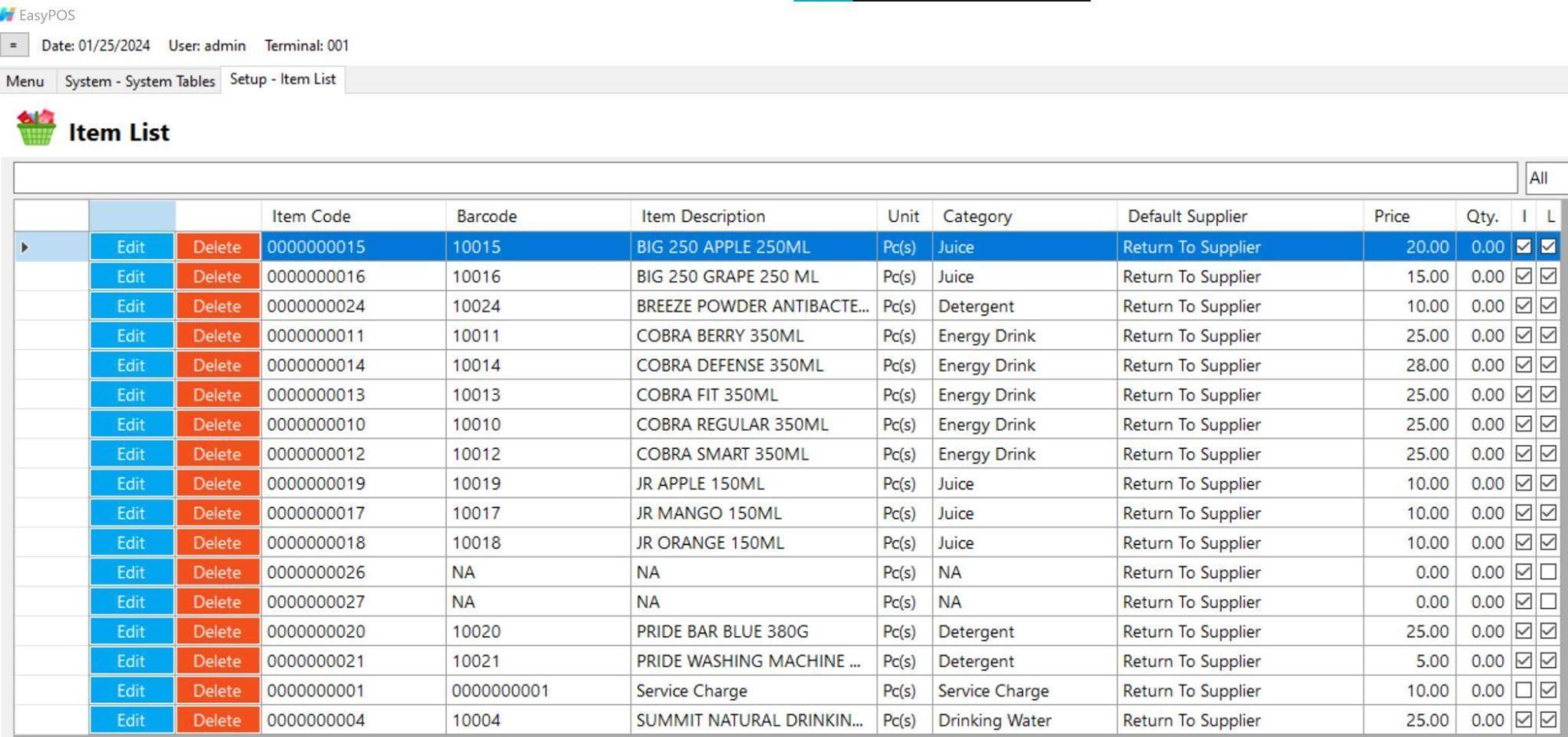Delete COBRA DEFENSE 350ML item
This screenshot has width=1568, height=737.
click(x=217, y=365)
